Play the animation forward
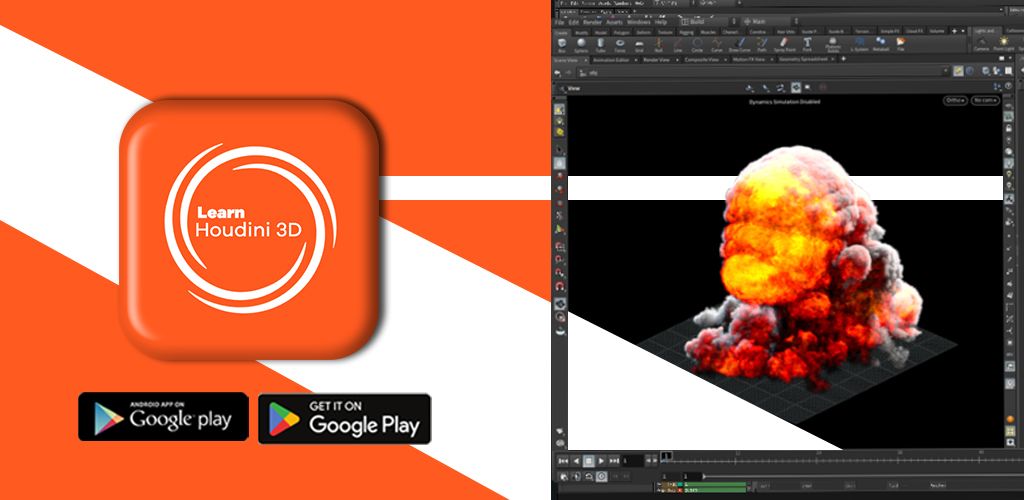1024x500 pixels. 601,461
